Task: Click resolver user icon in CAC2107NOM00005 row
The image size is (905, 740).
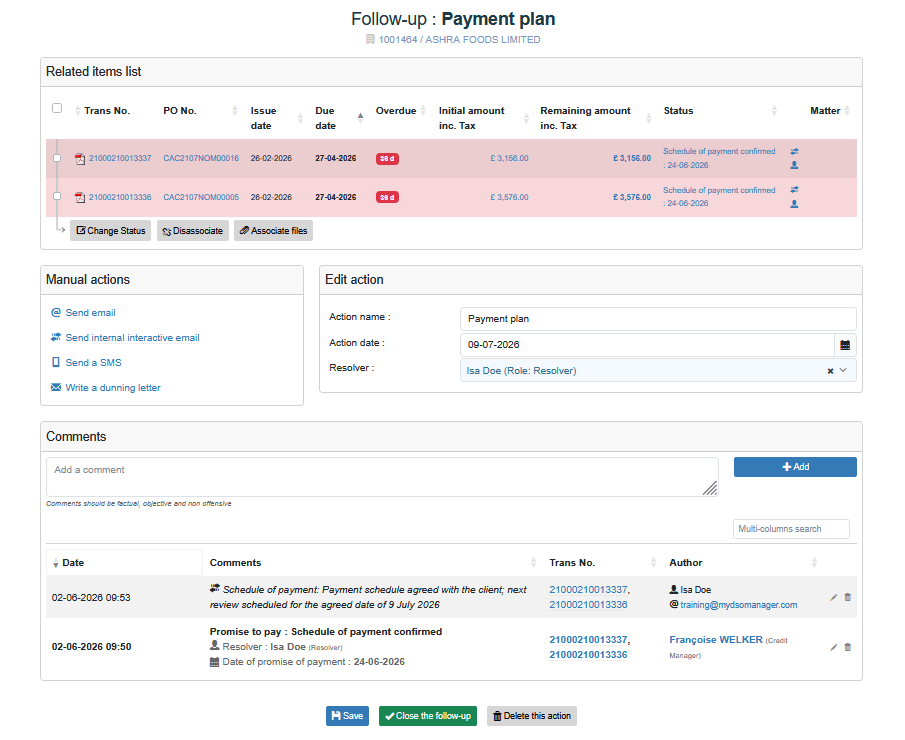Action: click(x=794, y=204)
